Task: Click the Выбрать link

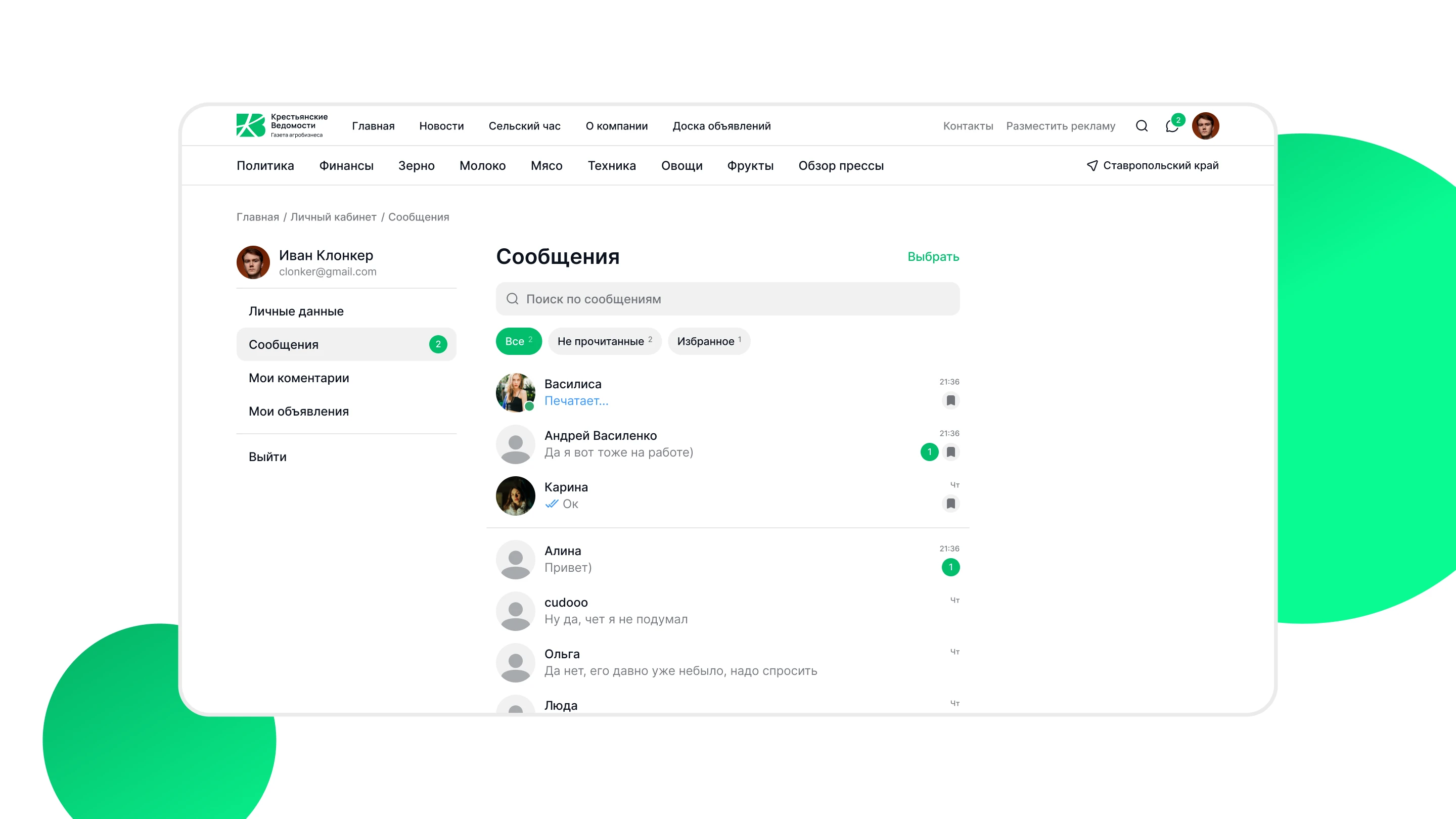Action: (933, 257)
